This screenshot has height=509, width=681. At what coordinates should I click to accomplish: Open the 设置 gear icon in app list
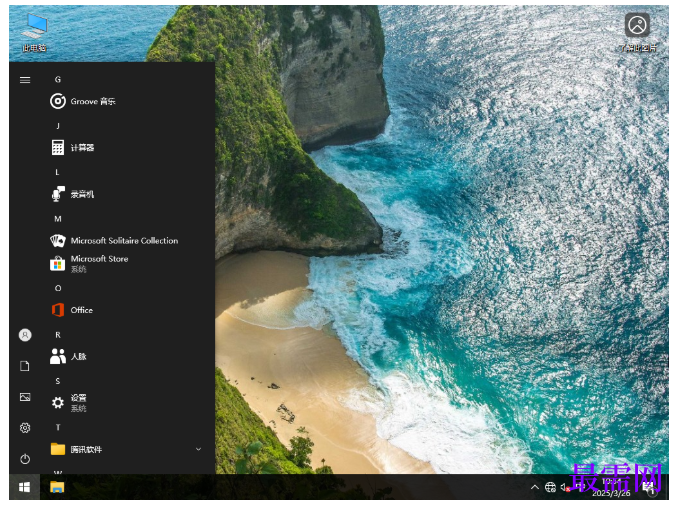[58, 403]
